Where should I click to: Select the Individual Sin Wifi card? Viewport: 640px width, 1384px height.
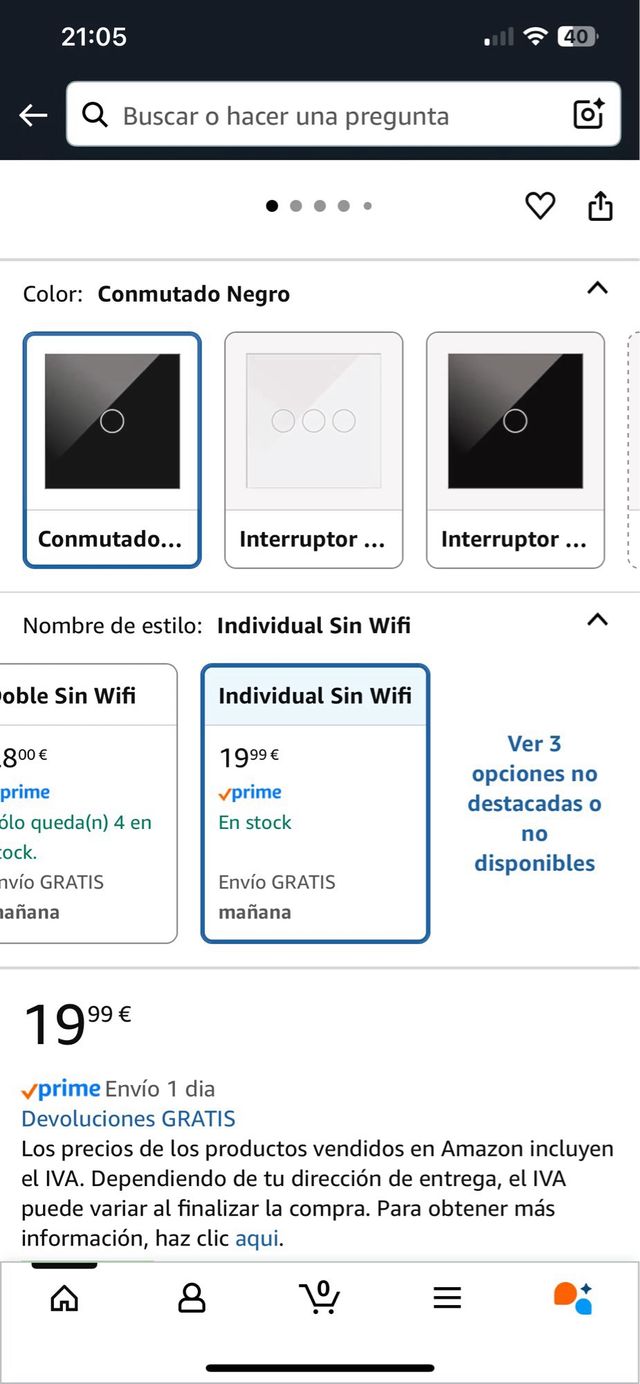(x=315, y=800)
